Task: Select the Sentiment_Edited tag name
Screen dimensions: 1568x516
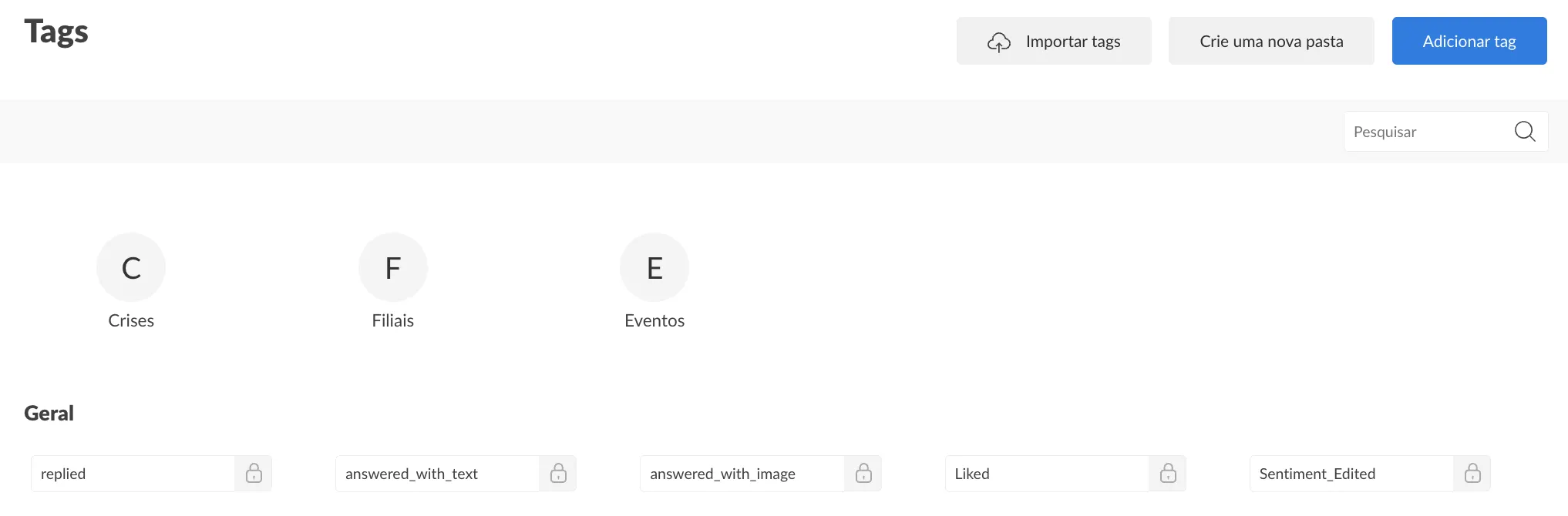Action: click(x=1351, y=474)
